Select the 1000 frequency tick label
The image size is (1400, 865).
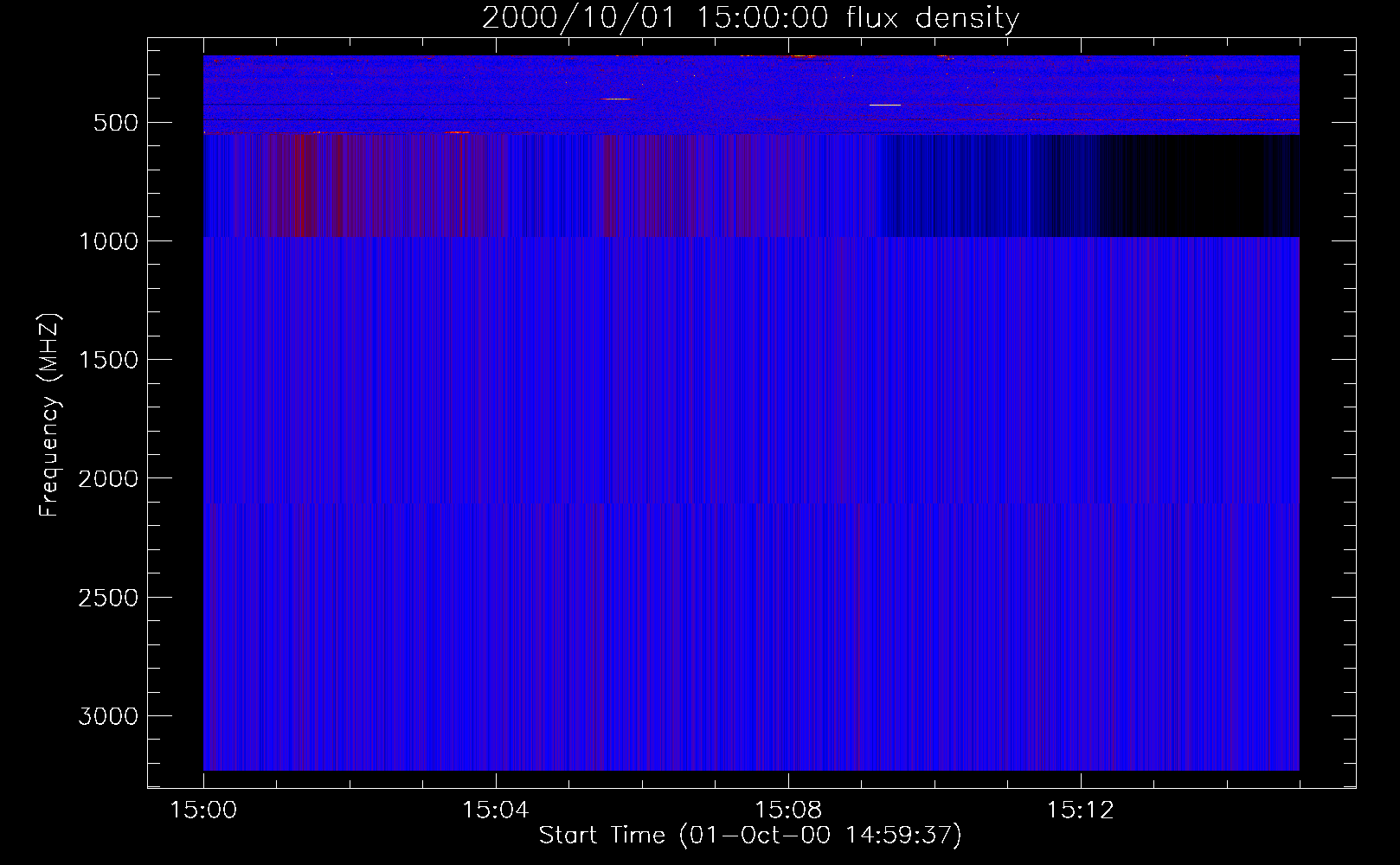coord(108,241)
